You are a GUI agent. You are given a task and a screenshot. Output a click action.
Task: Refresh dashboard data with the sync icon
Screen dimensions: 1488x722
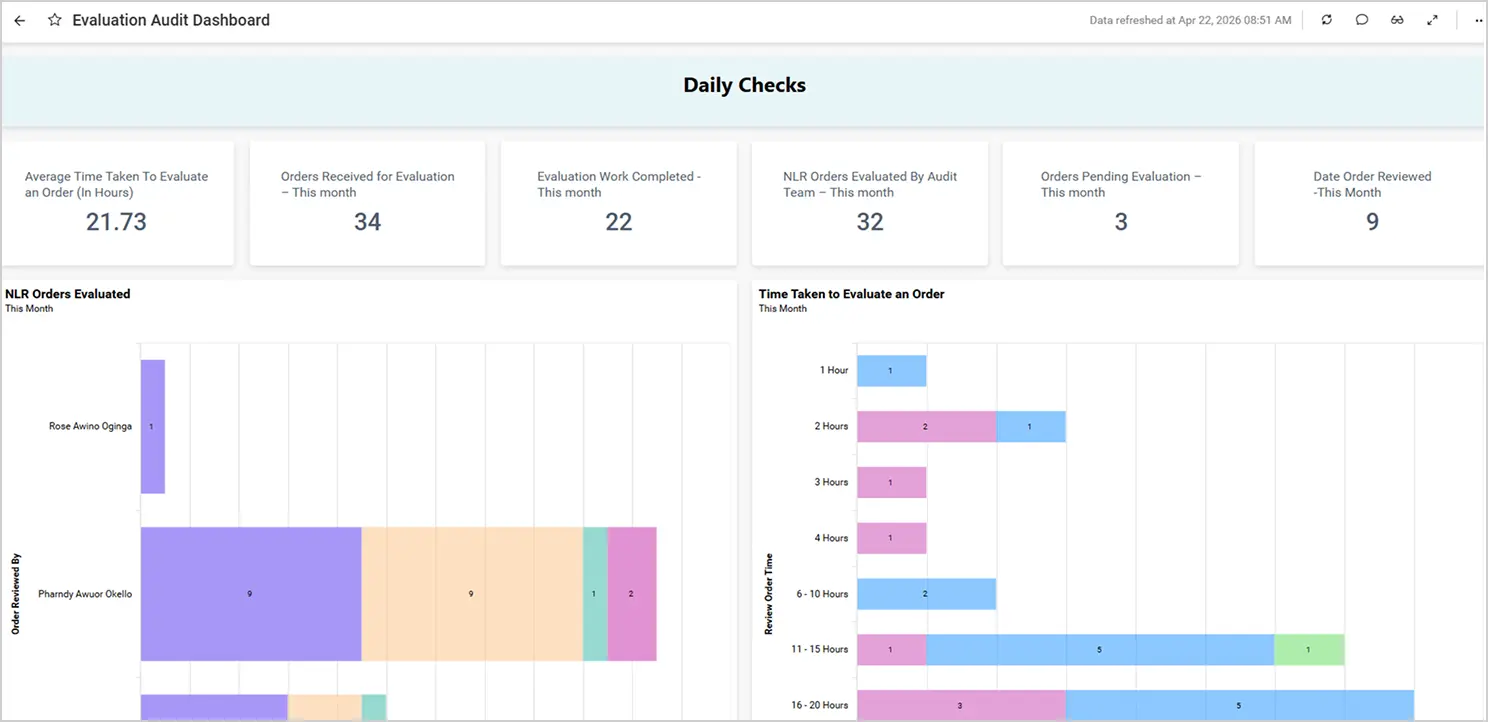point(1327,20)
